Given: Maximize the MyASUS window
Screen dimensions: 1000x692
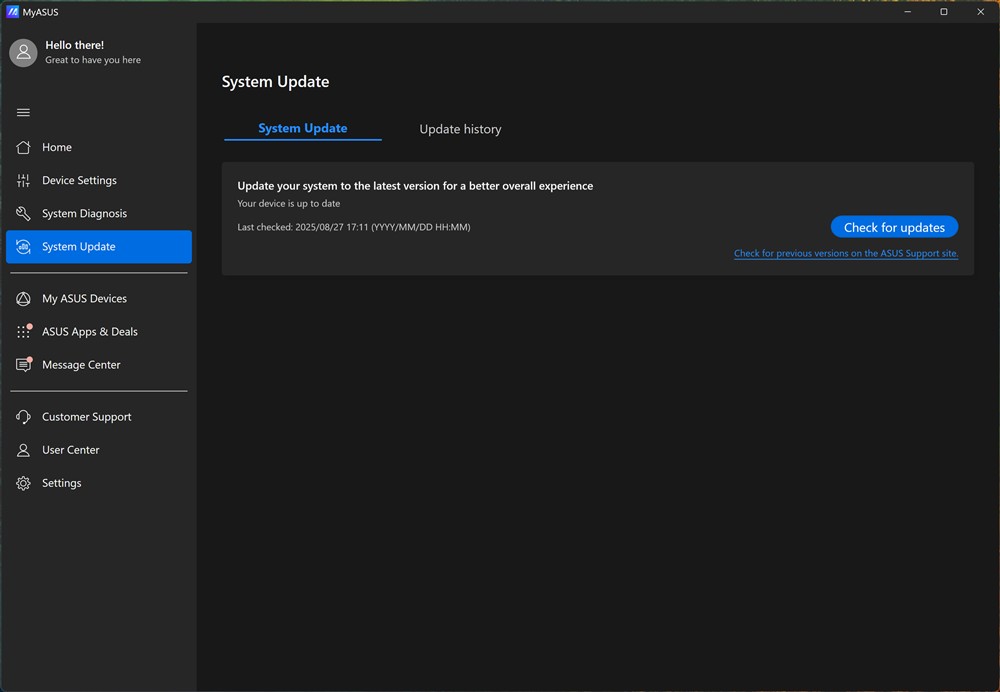Looking at the screenshot, I should click(x=943, y=12).
